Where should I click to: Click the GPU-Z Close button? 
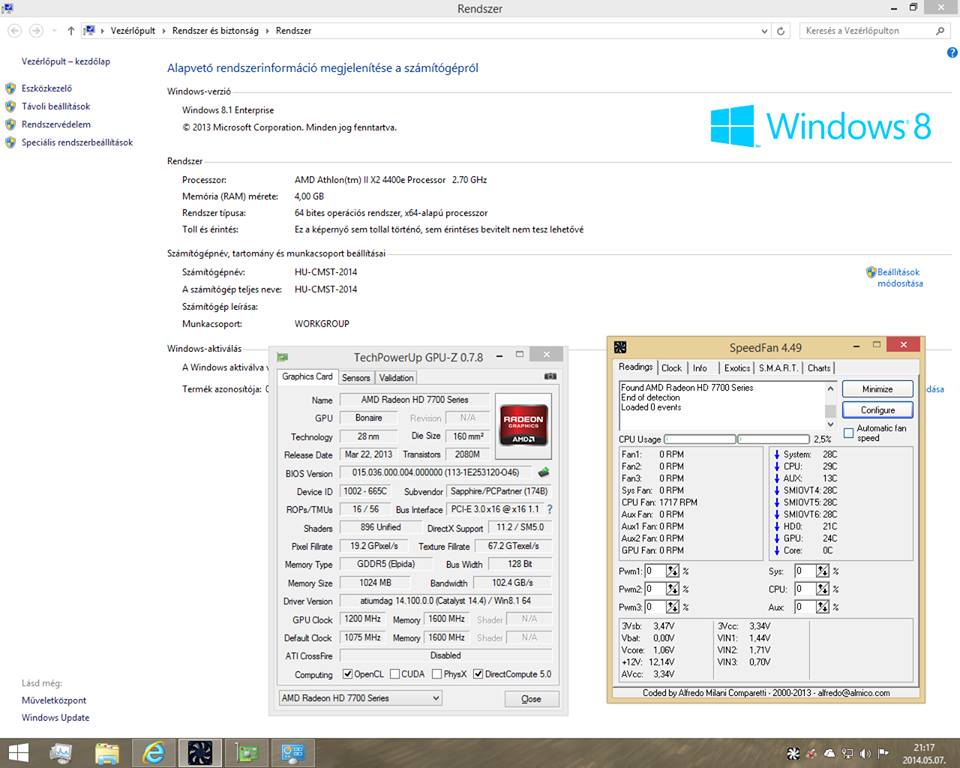pyautogui.click(x=531, y=699)
